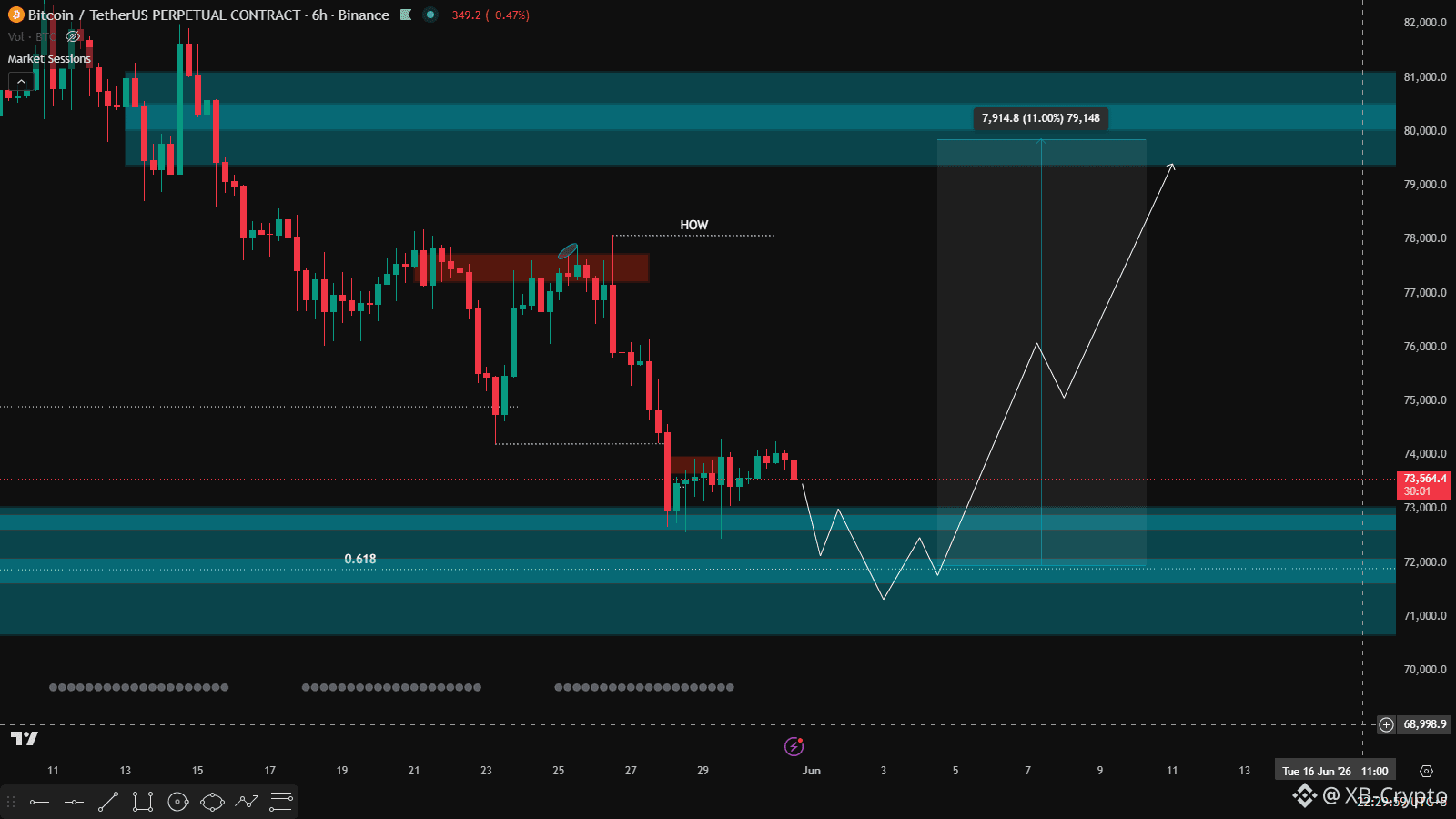
Task: Click the 29 date label on the time axis
Action: click(x=703, y=771)
